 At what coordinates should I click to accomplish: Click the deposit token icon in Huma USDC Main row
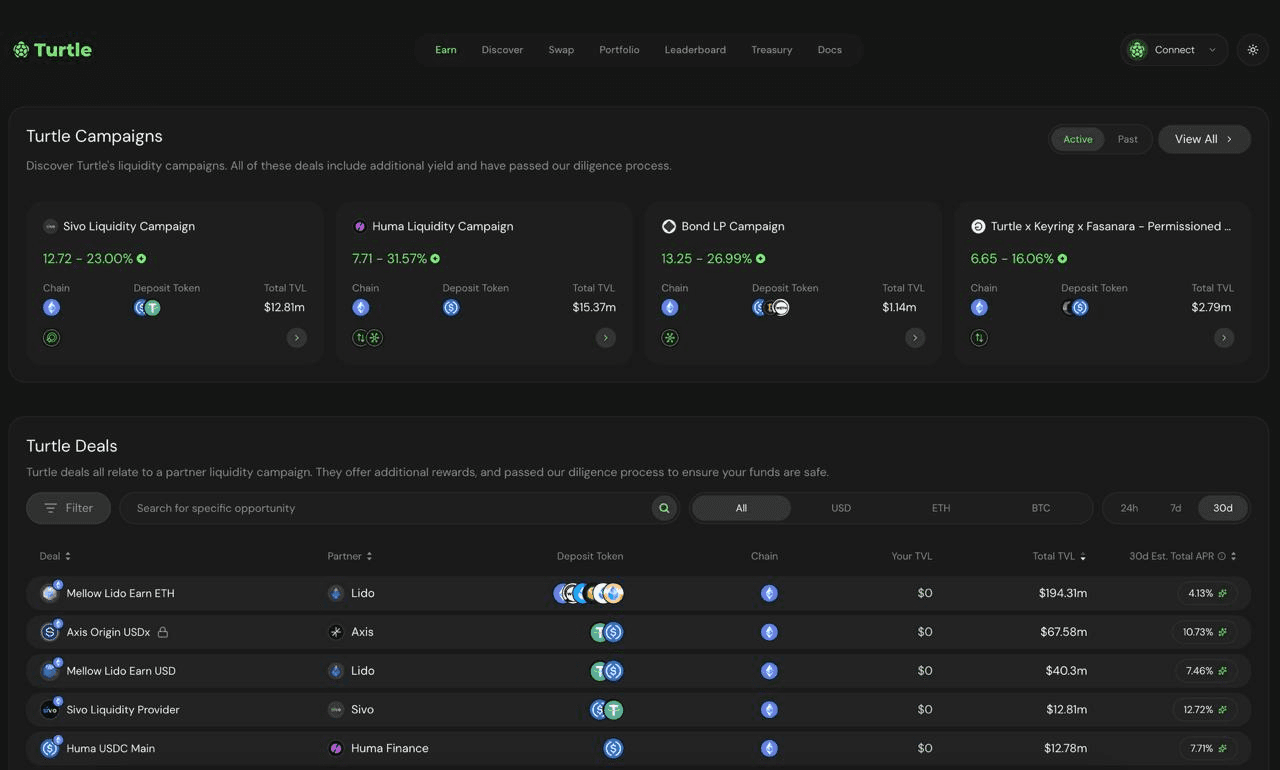point(613,748)
